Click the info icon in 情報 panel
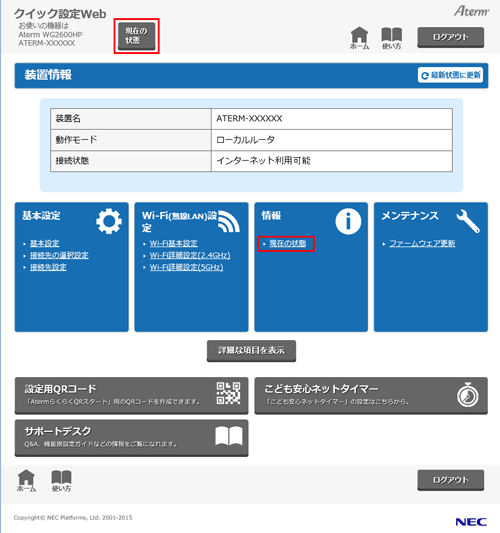This screenshot has width=500, height=533. pyautogui.click(x=348, y=221)
